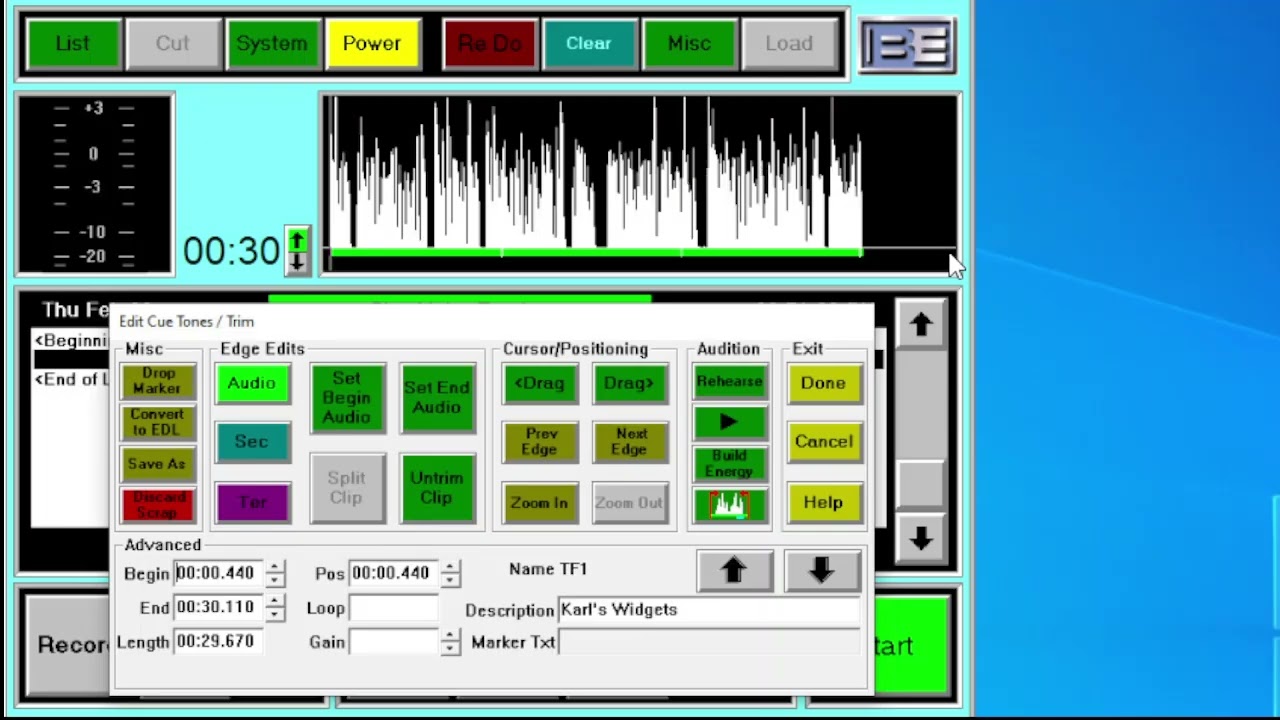Click the audio level VU meter
The width and height of the screenshot is (1280, 720).
tap(95, 183)
